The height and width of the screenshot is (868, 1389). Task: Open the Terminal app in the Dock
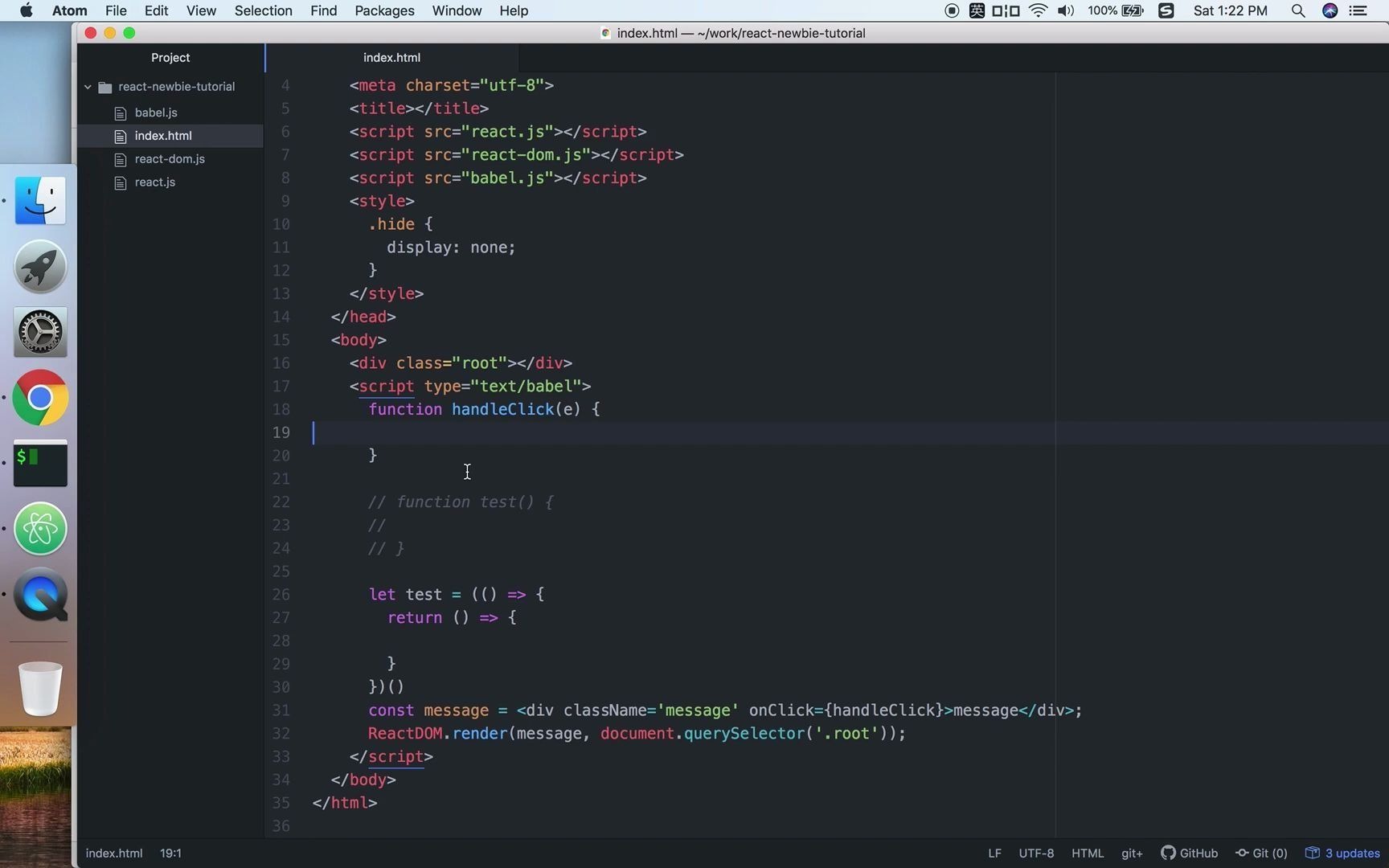pyautogui.click(x=40, y=464)
